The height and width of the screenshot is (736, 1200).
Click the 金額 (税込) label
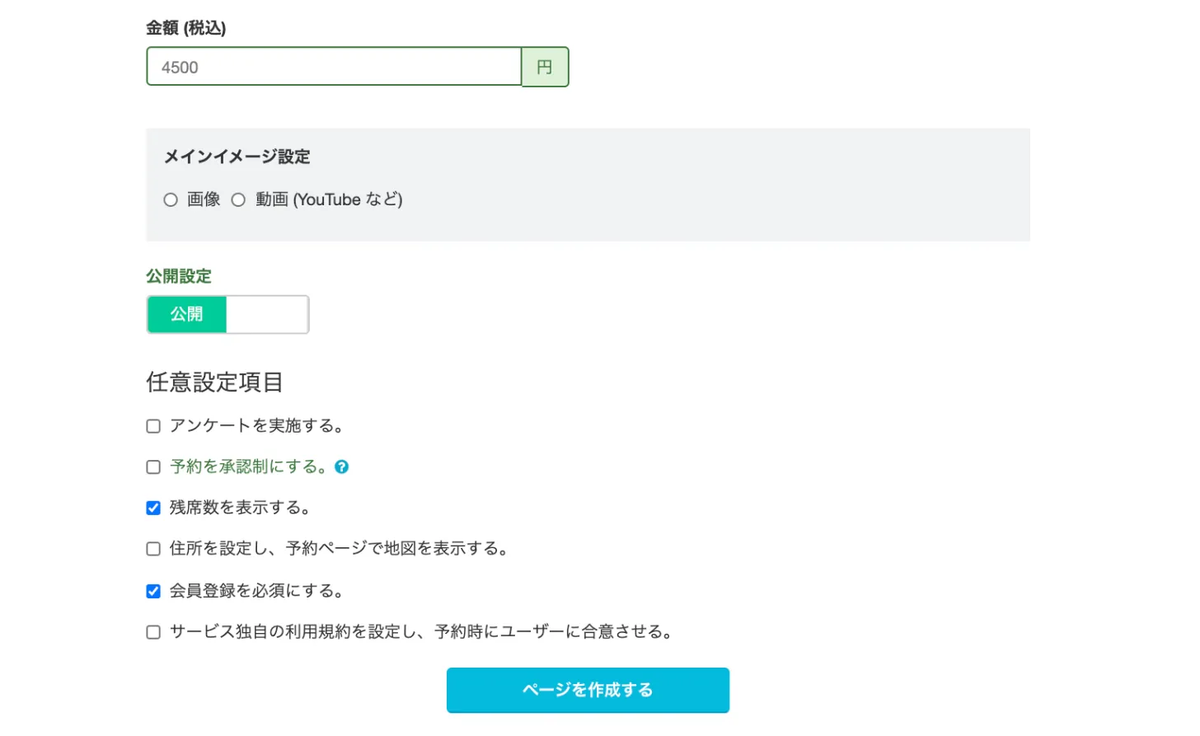point(186,28)
